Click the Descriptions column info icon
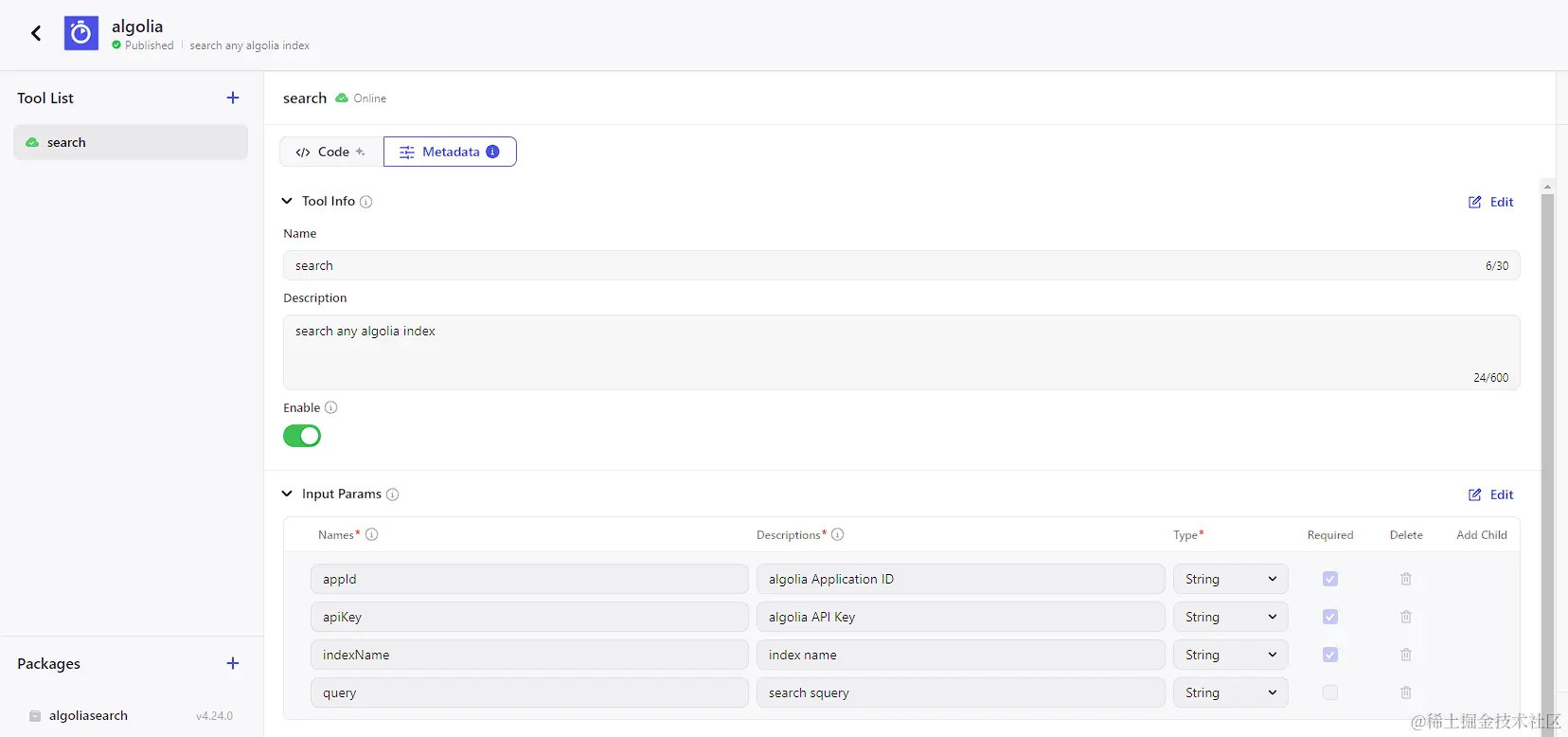Image resolution: width=1568 pixels, height=737 pixels. (x=838, y=534)
